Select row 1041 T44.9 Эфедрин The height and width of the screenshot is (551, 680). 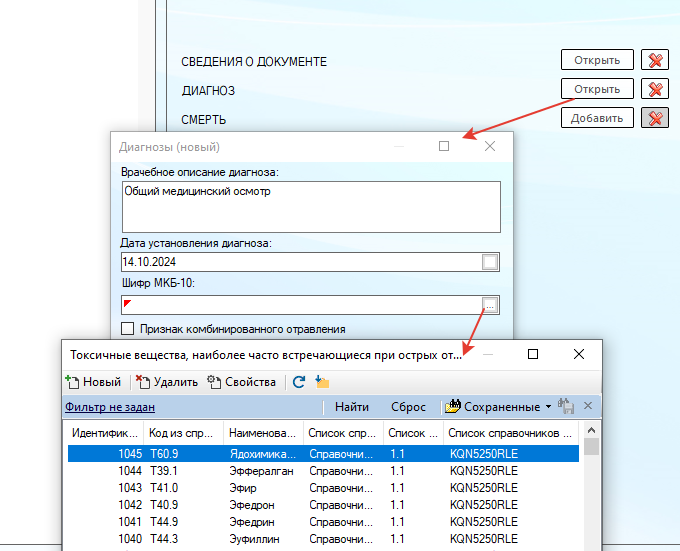click(323, 522)
